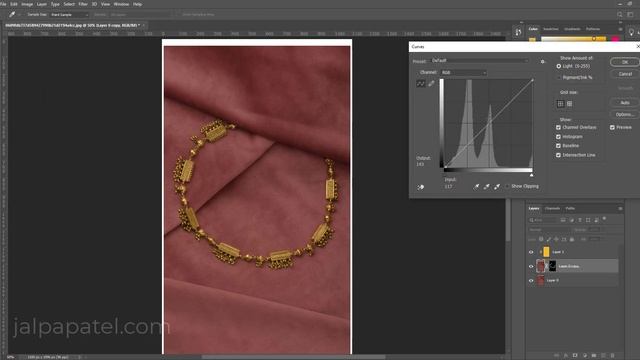Open the Sample Size dropdown
This screenshot has width=640, height=360.
tap(69, 15)
